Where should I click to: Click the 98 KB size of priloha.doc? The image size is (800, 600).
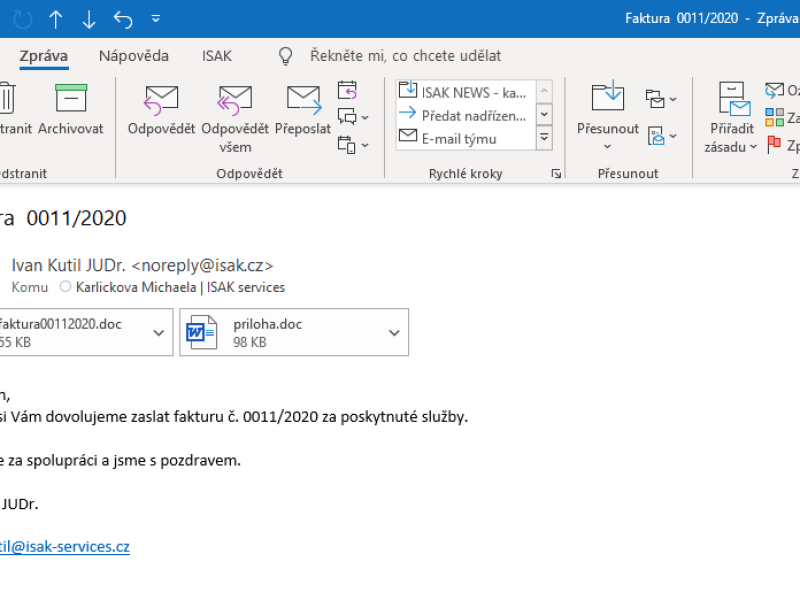(249, 342)
